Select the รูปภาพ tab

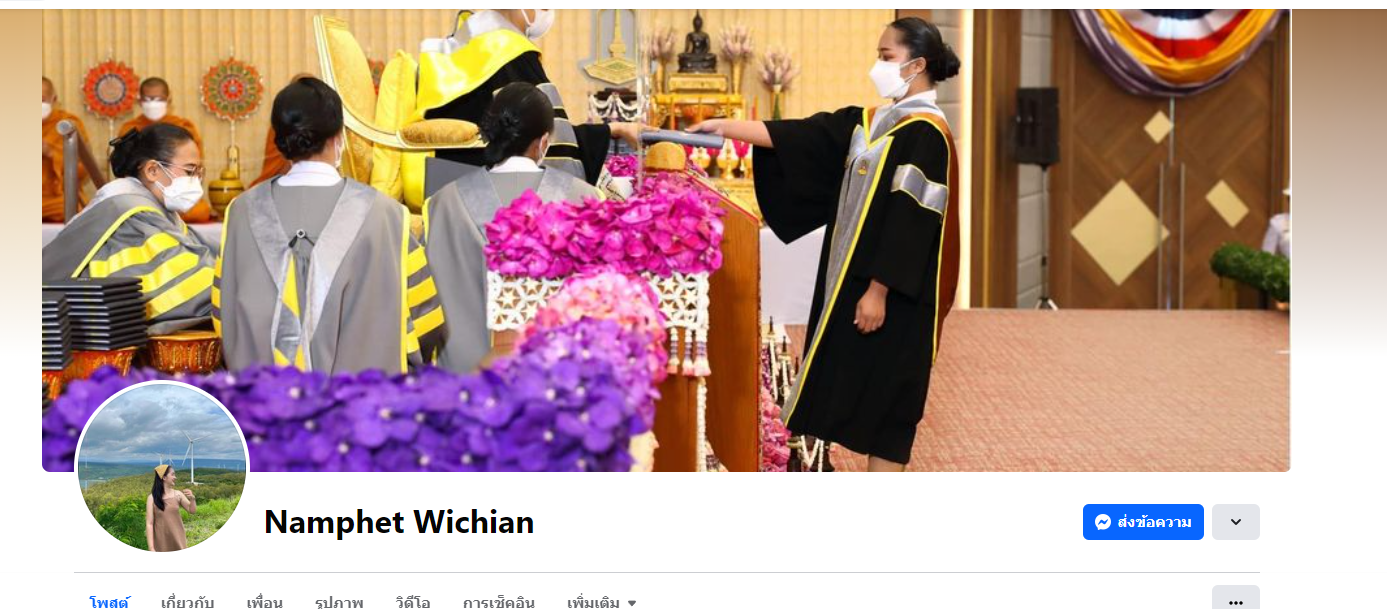click(x=338, y=602)
